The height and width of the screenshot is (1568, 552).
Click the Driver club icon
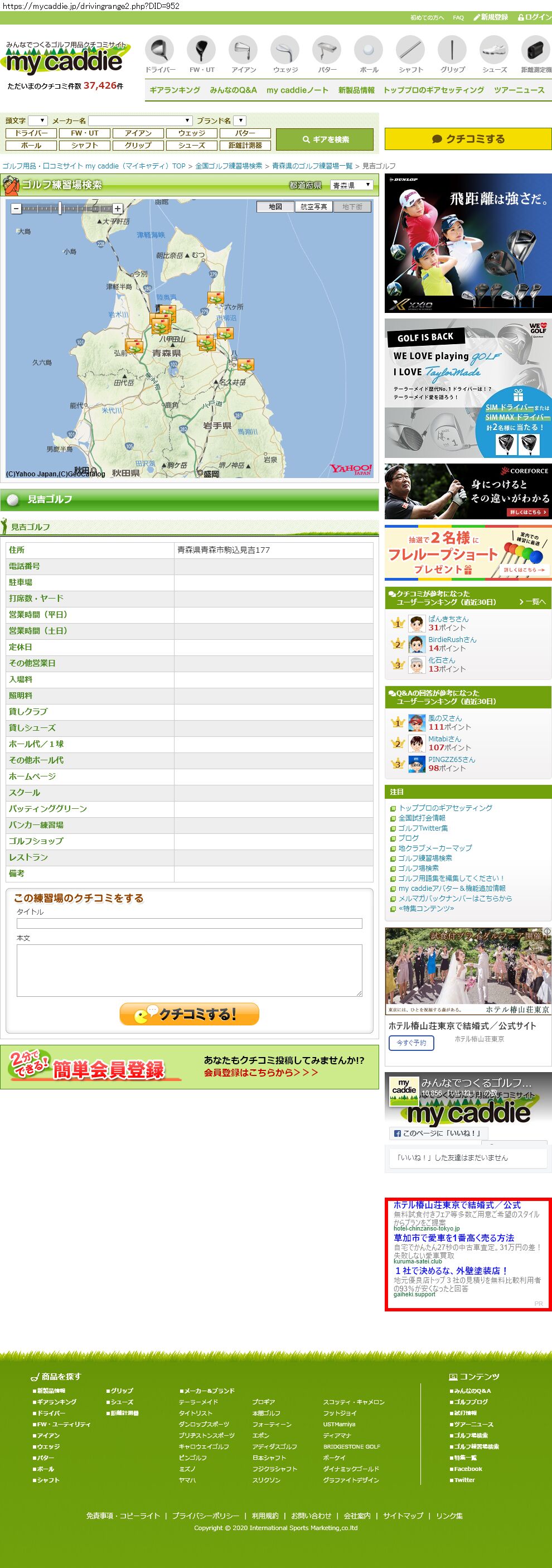tap(160, 49)
